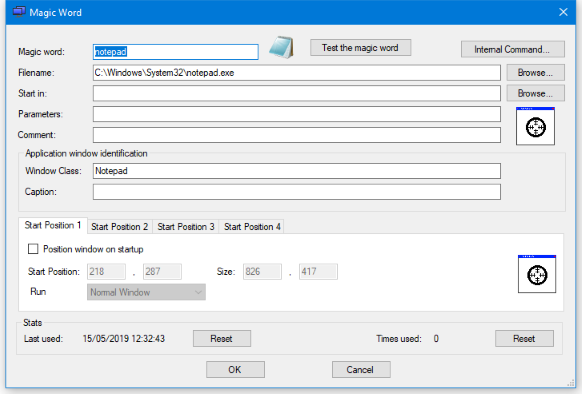The height and width of the screenshot is (394, 582).
Task: Click the notepad application icon beside Magic word
Action: pyautogui.click(x=281, y=48)
